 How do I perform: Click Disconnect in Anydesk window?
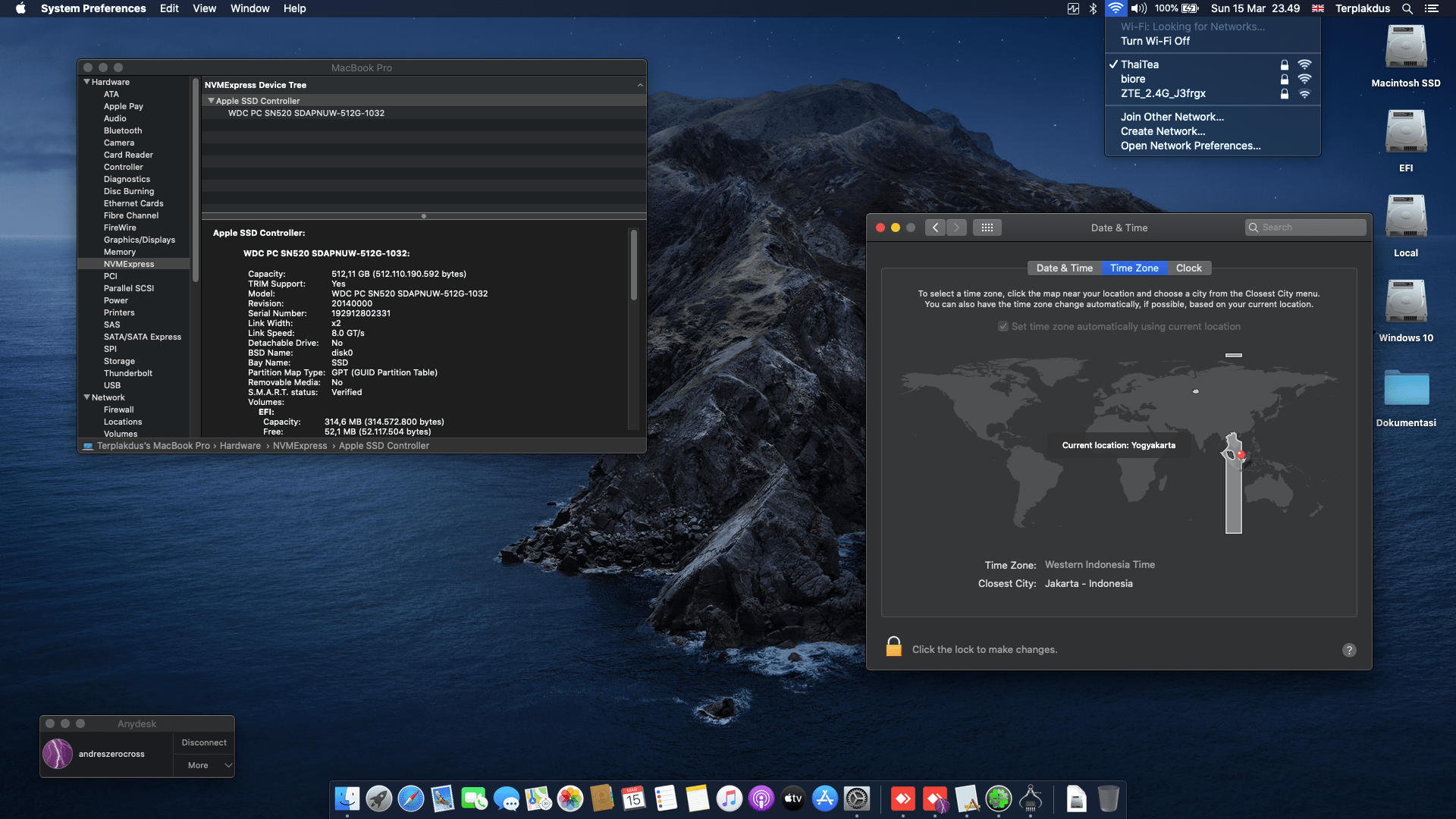[x=204, y=742]
